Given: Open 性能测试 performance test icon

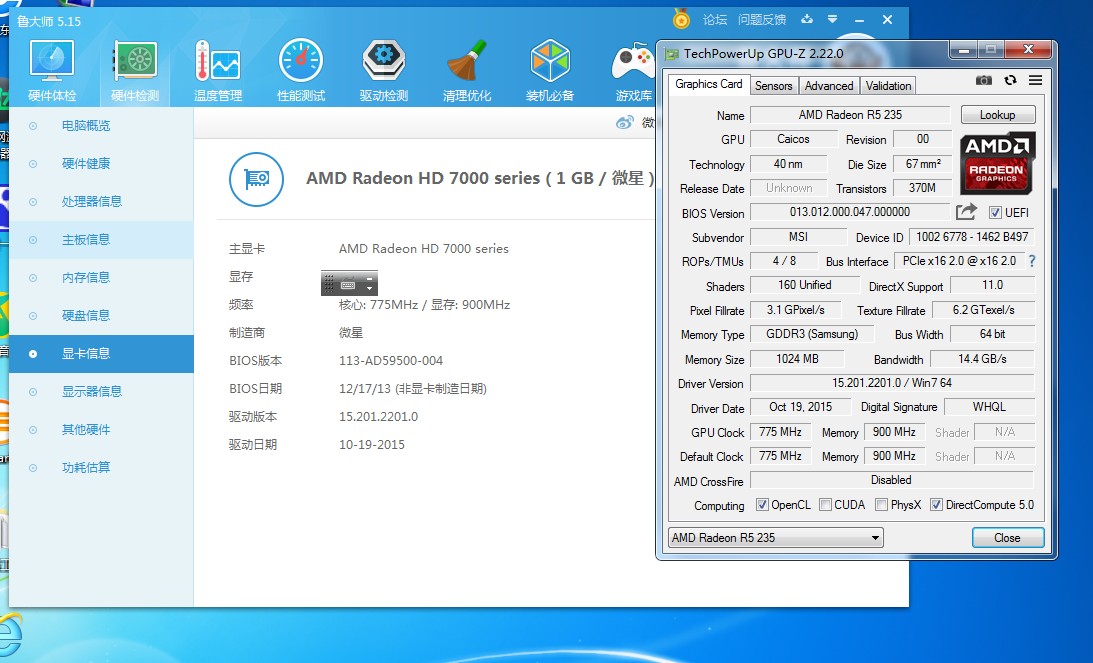Looking at the screenshot, I should tap(300, 71).
